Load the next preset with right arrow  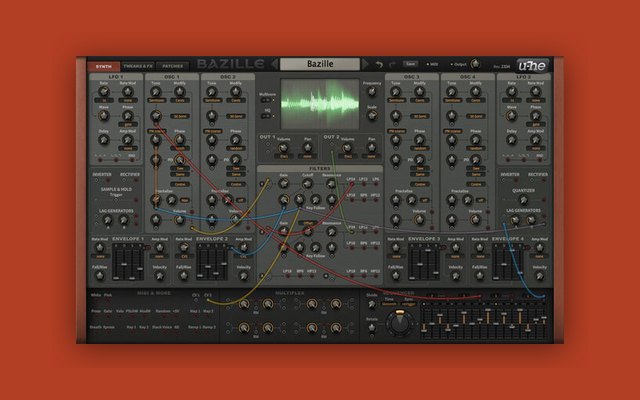[x=365, y=64]
